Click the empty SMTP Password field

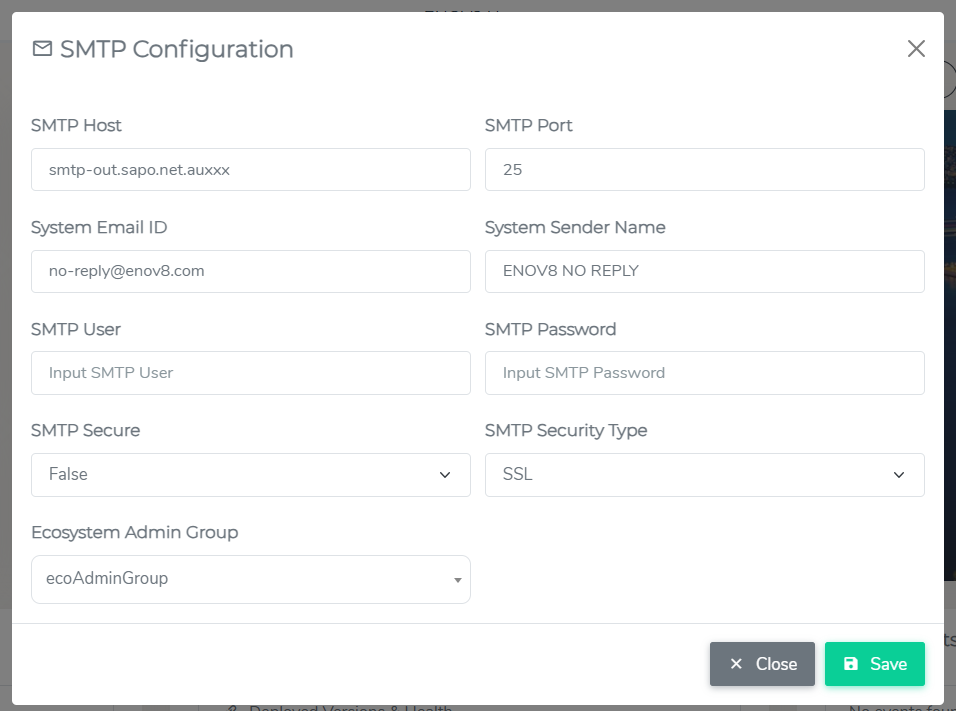point(704,373)
